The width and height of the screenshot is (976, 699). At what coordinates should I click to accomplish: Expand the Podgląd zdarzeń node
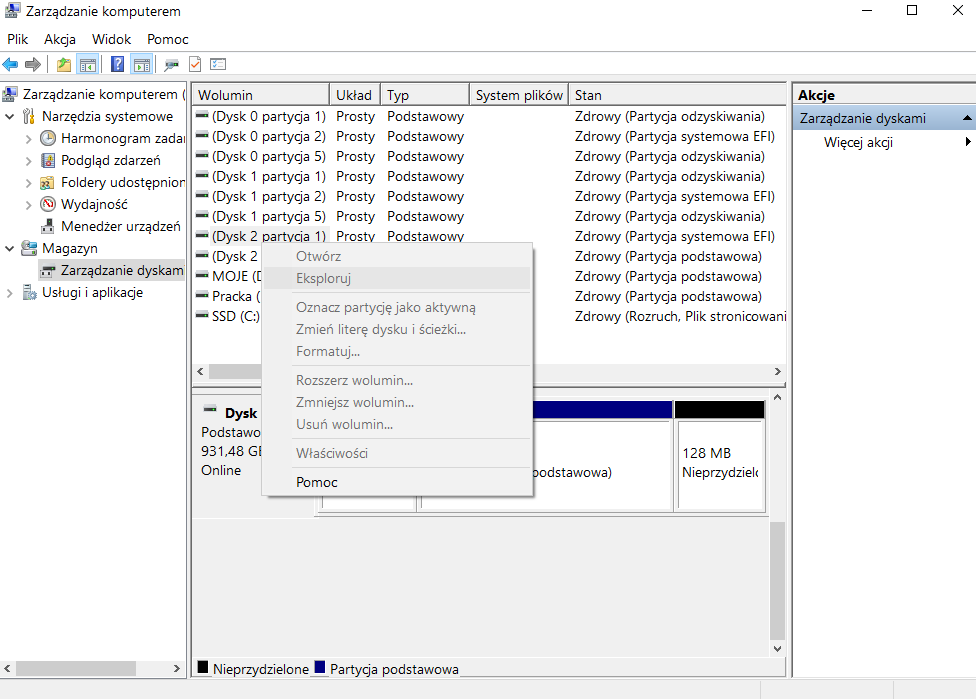click(28, 161)
